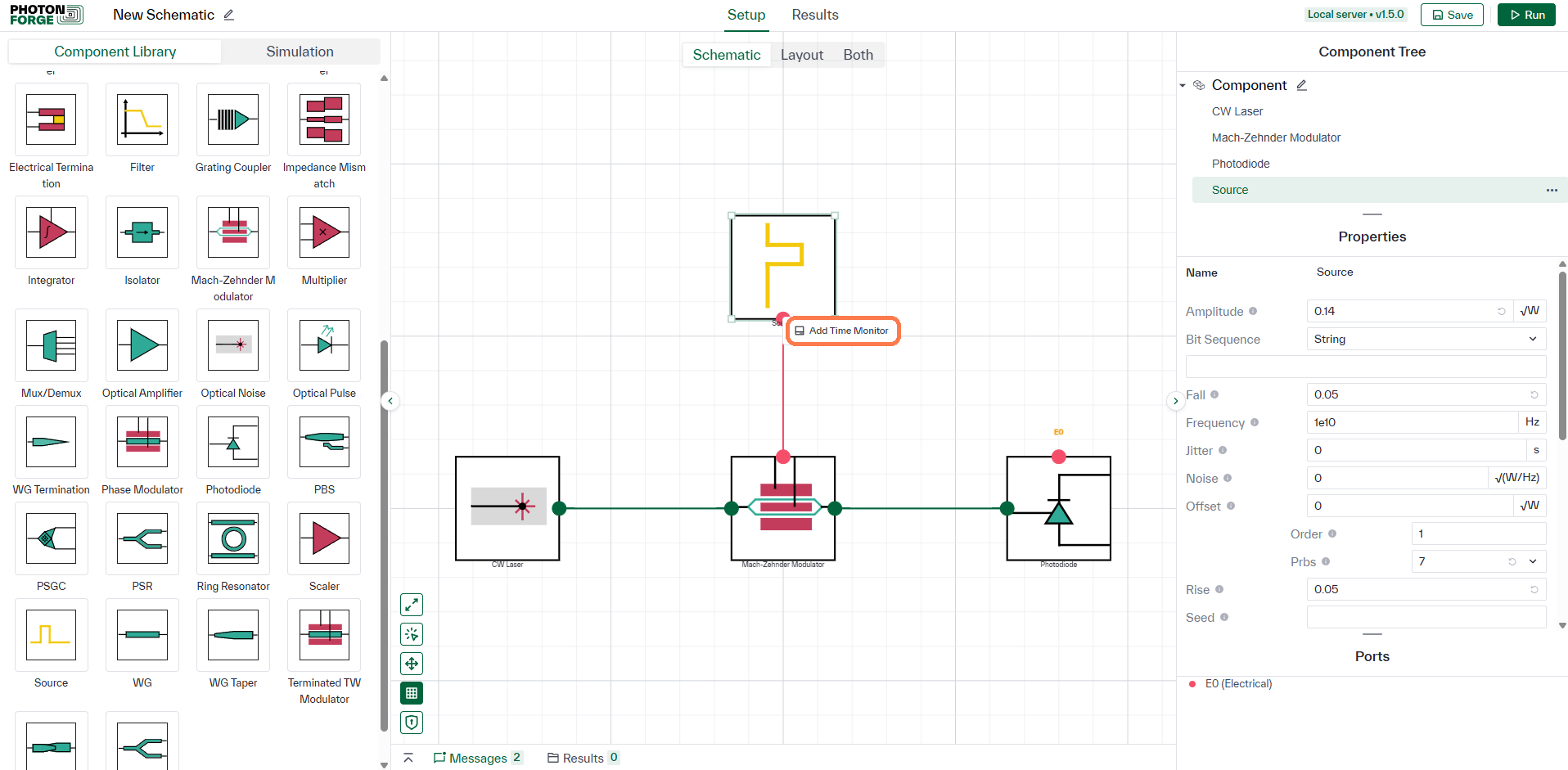Open the Simulation tab
The image size is (1568, 770).
click(300, 52)
